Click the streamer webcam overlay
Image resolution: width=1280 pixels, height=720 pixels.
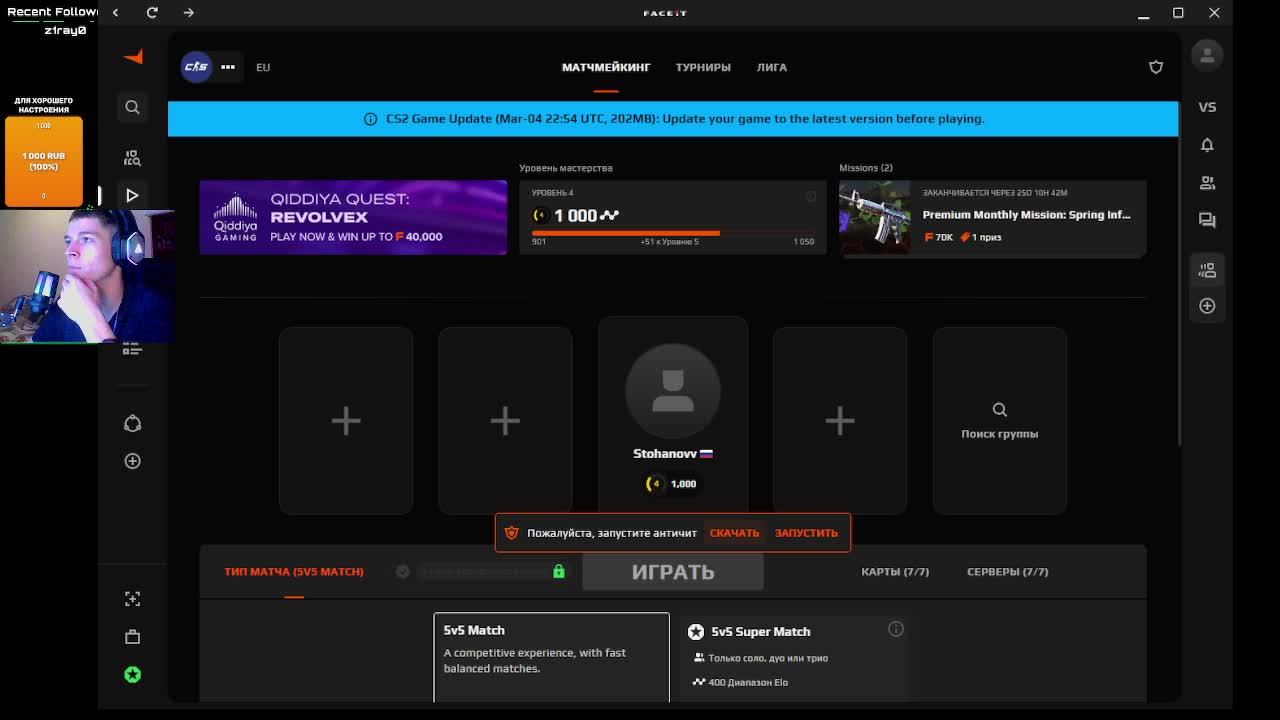click(x=88, y=276)
